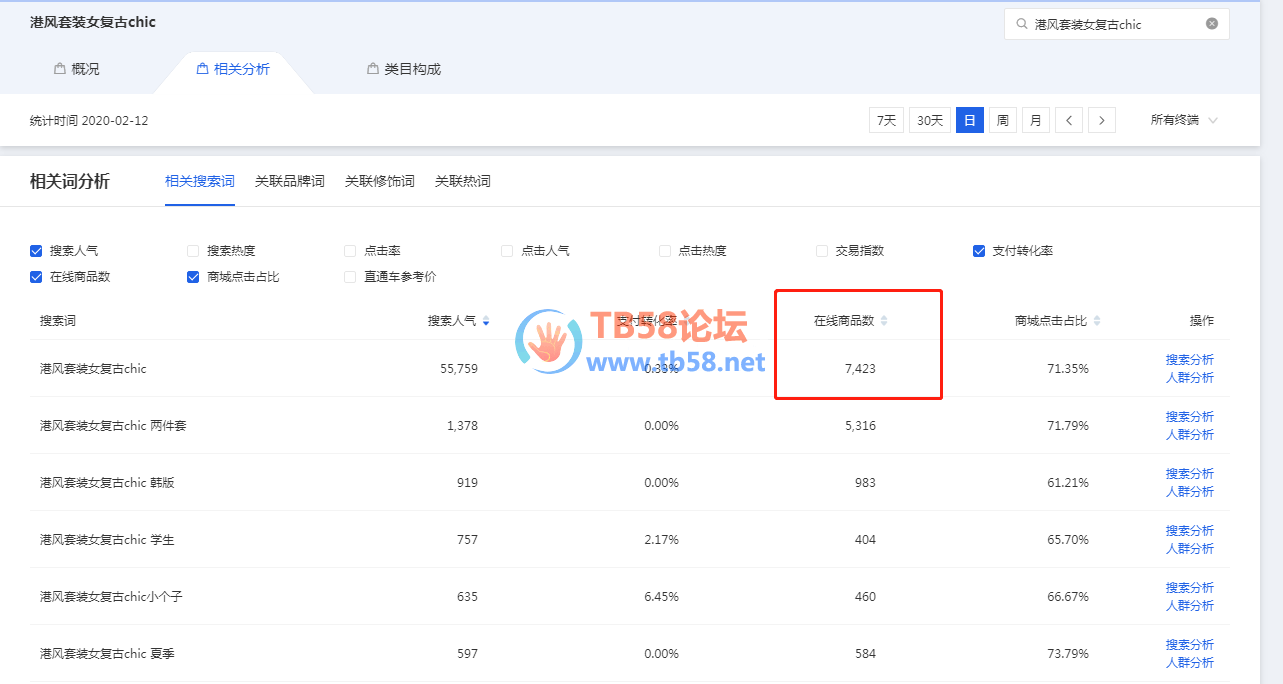Switch to the 类目构成 tab
Image resolution: width=1283 pixels, height=684 pixels.
[403, 69]
